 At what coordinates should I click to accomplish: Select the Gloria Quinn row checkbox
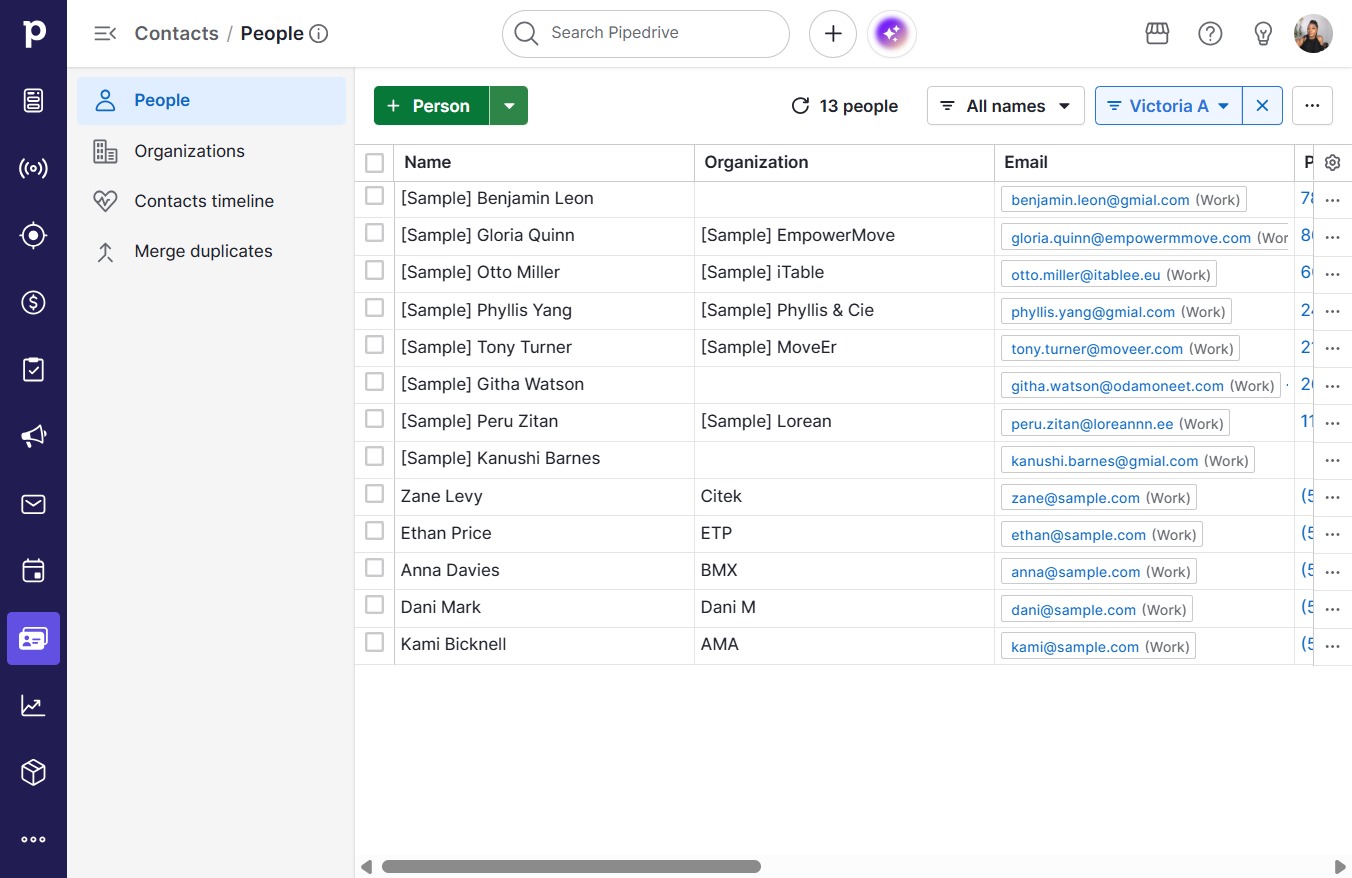pos(374,233)
